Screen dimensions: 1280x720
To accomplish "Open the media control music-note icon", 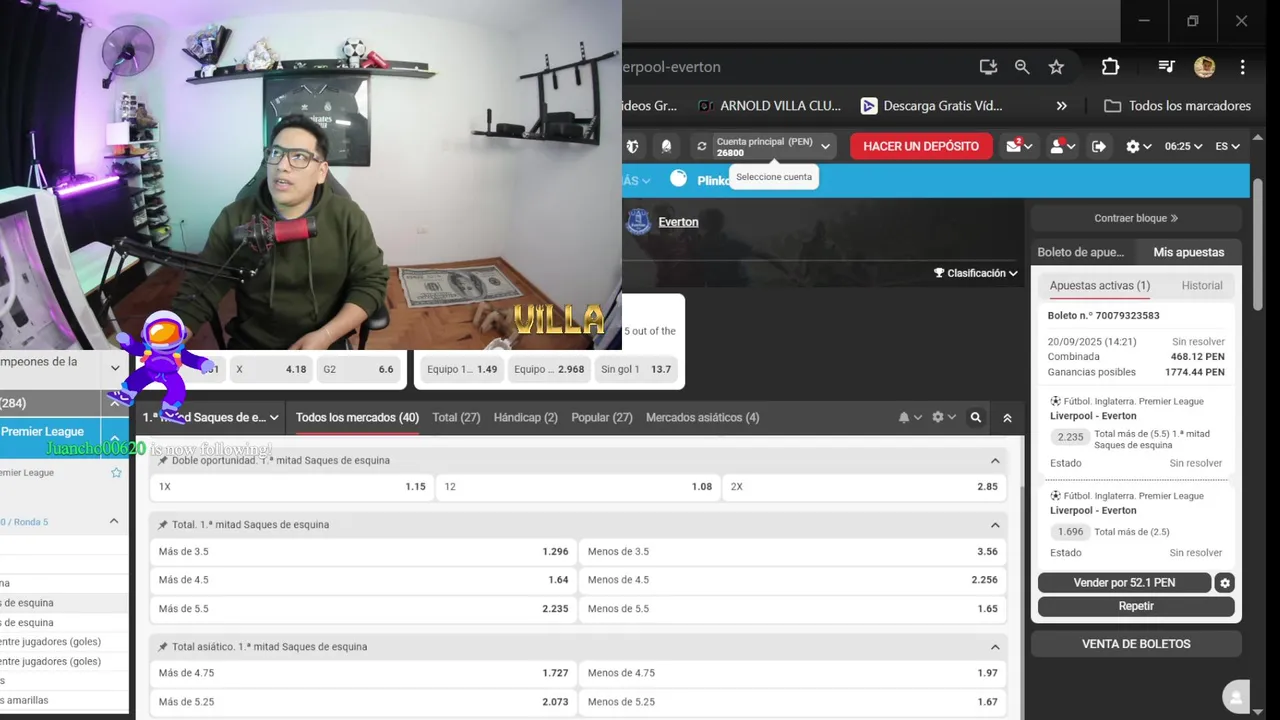I will (1166, 67).
